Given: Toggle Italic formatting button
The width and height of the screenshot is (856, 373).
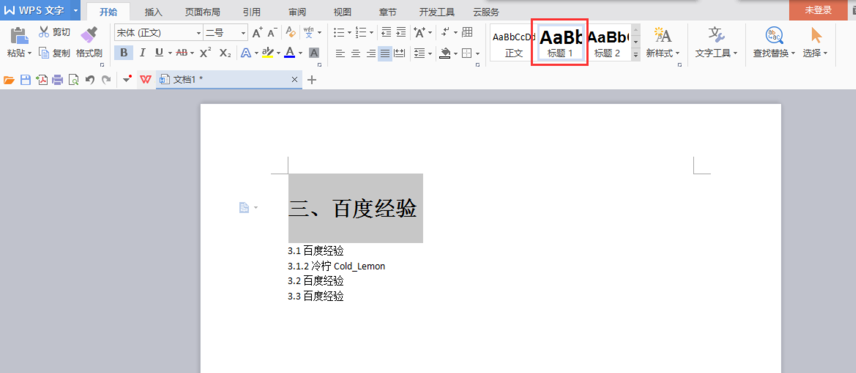Looking at the screenshot, I should pos(142,52).
